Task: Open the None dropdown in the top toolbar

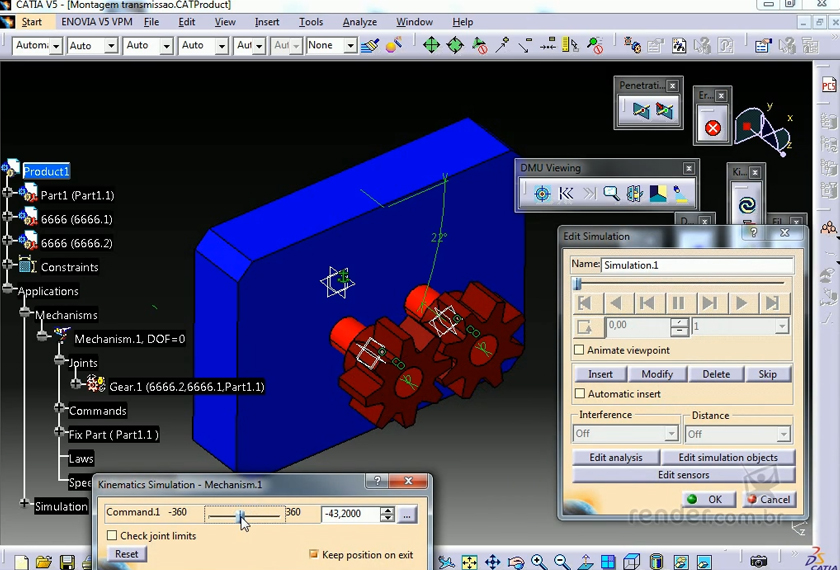Action: coord(350,46)
